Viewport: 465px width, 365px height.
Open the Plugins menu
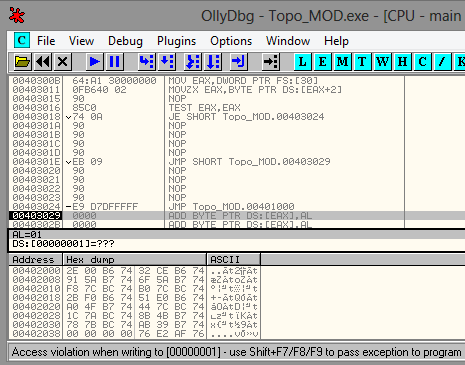176,41
